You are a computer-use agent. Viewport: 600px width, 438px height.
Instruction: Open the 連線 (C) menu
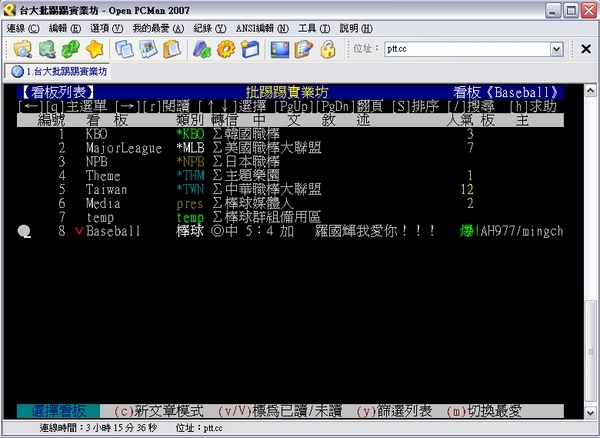coord(23,28)
